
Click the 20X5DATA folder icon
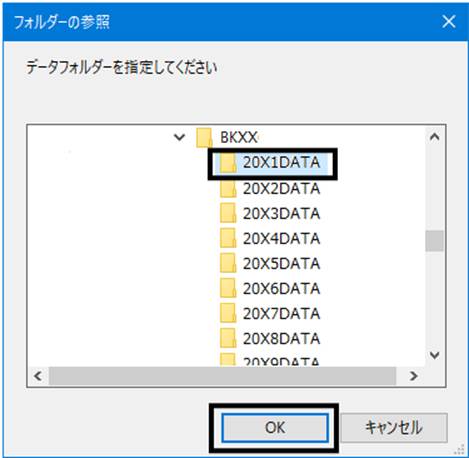tap(228, 263)
